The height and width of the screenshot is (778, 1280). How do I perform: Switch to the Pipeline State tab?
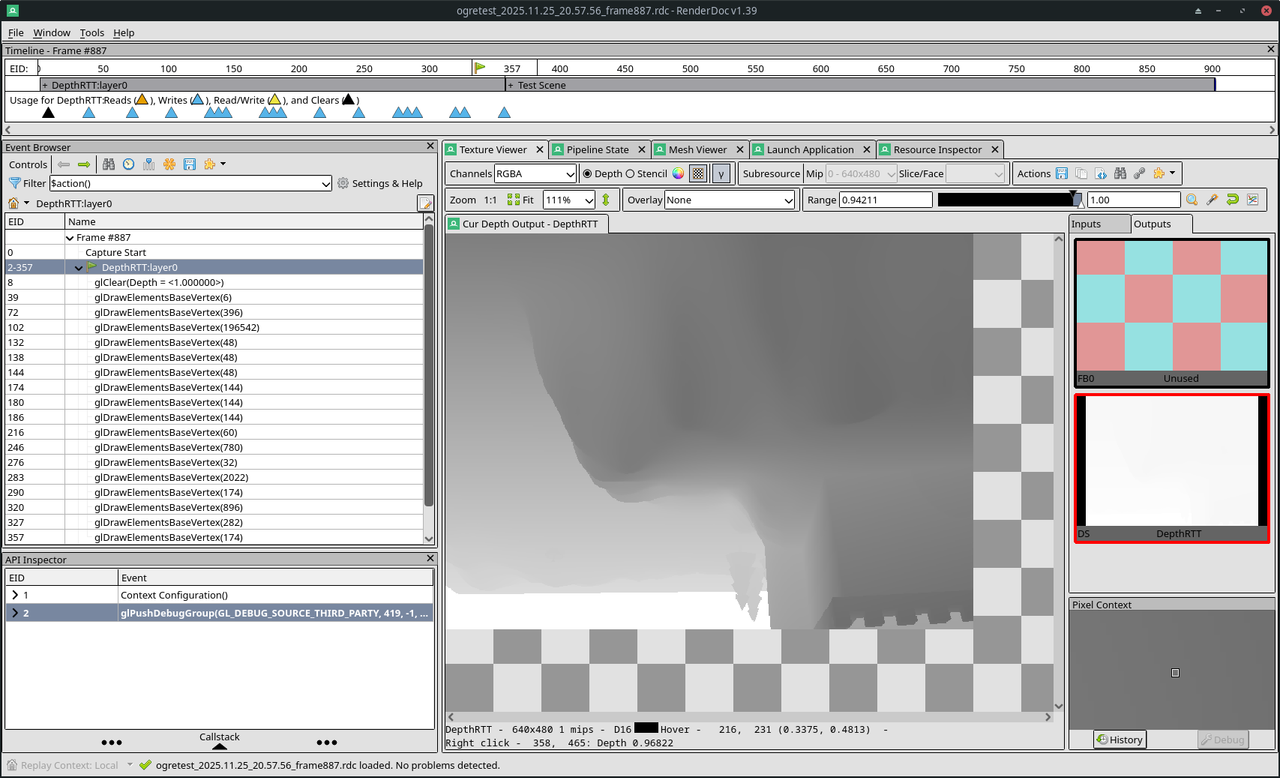pos(598,149)
